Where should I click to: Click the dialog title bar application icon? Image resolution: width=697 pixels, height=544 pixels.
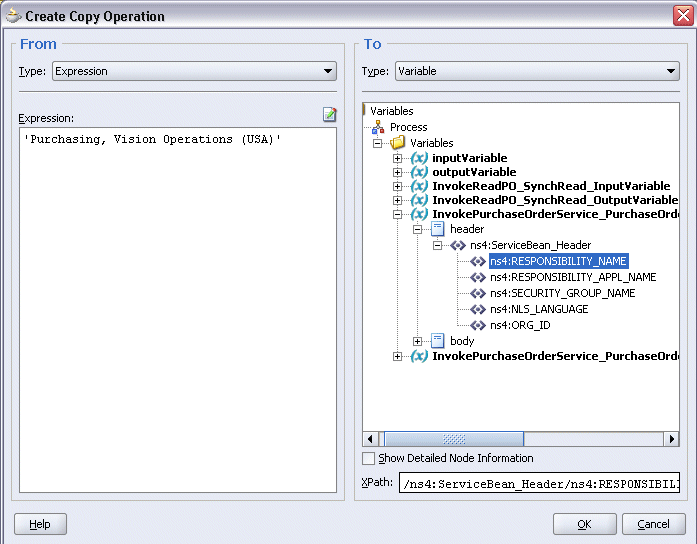point(13,16)
